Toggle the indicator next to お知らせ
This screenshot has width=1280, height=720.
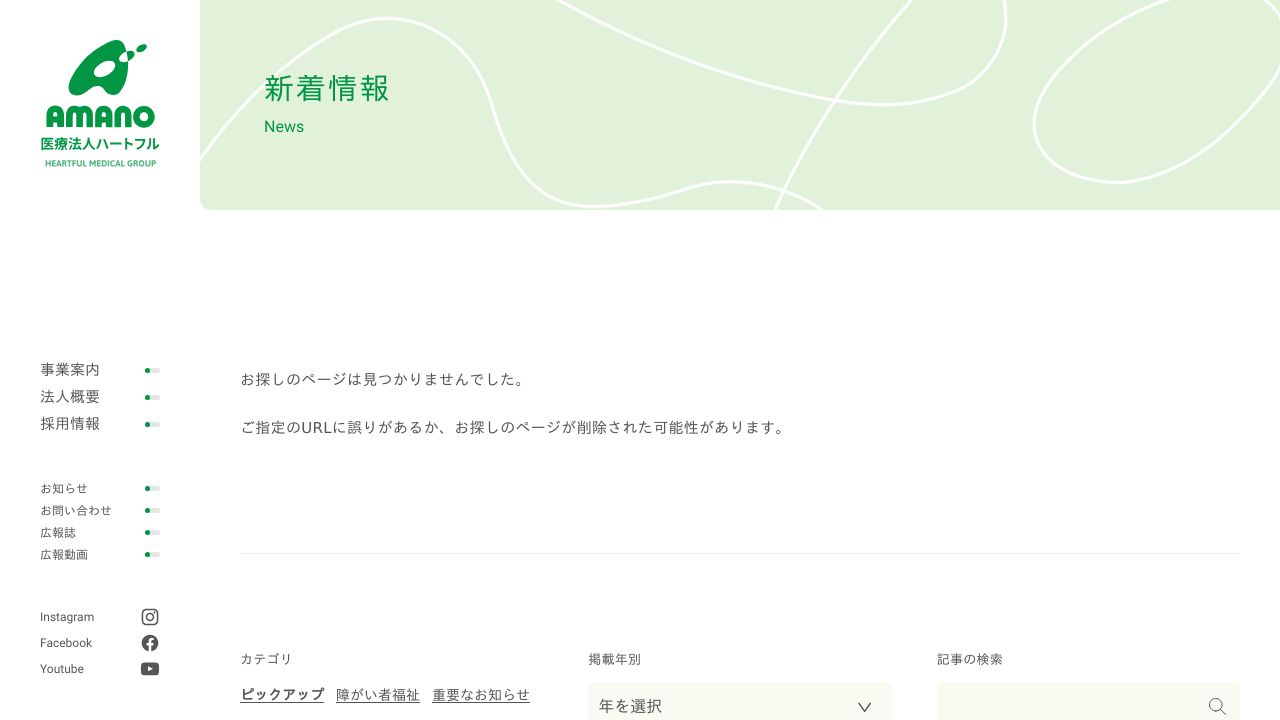[x=151, y=488]
